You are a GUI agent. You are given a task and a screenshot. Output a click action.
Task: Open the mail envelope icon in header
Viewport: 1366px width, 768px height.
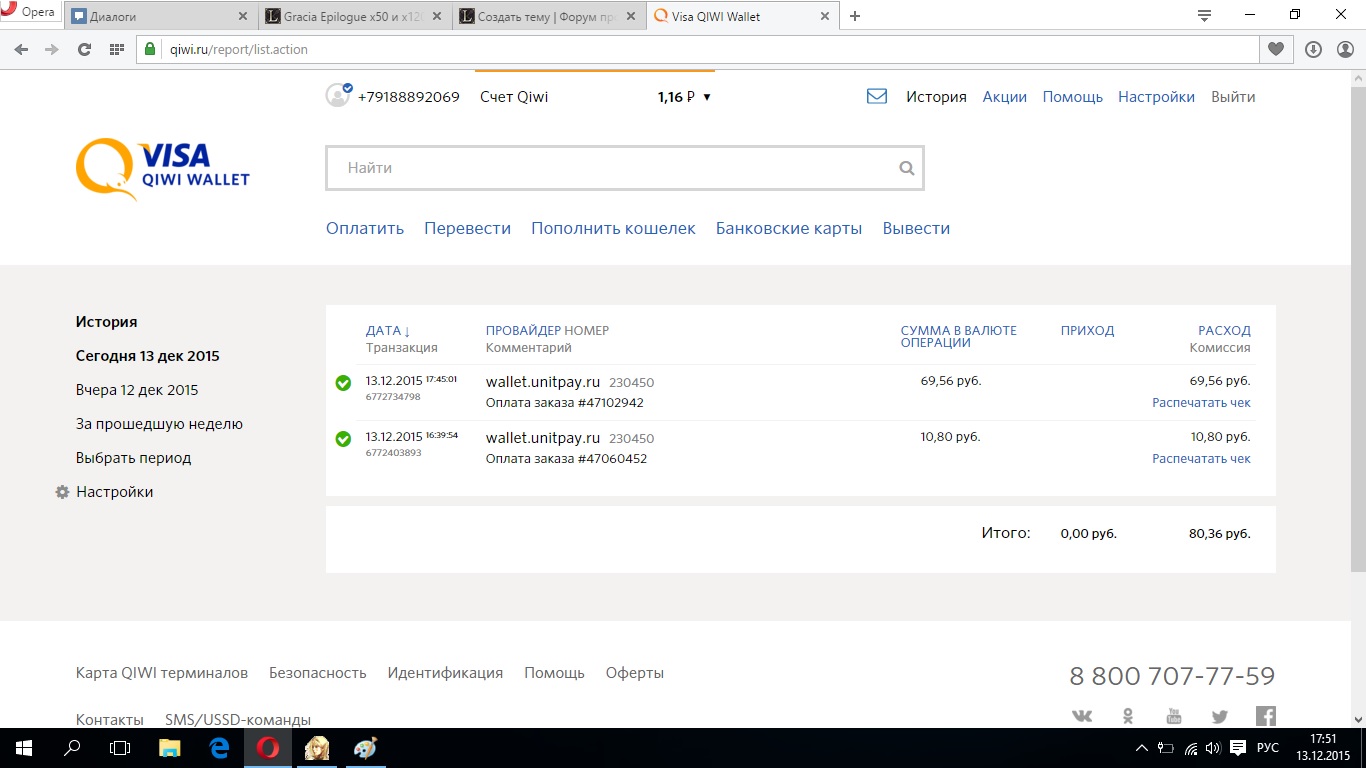[877, 97]
